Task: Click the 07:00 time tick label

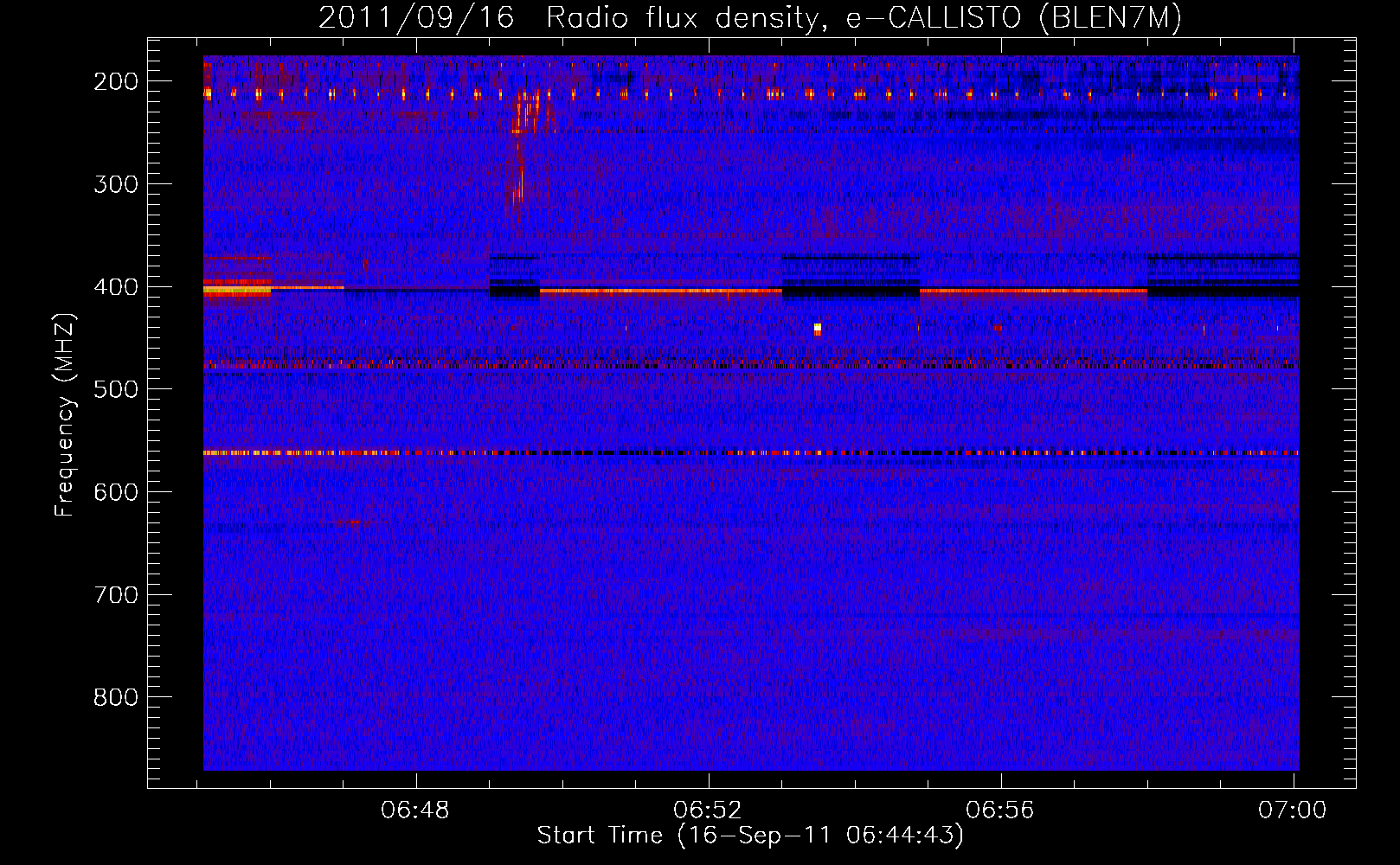Action: click(1293, 811)
